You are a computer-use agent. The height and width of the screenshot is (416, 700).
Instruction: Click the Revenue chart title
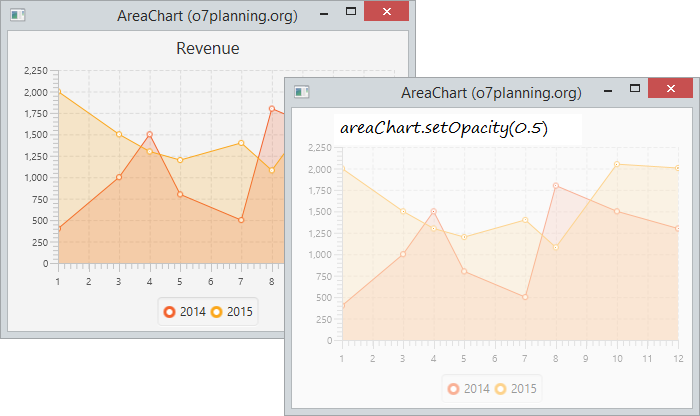pyautogui.click(x=208, y=48)
